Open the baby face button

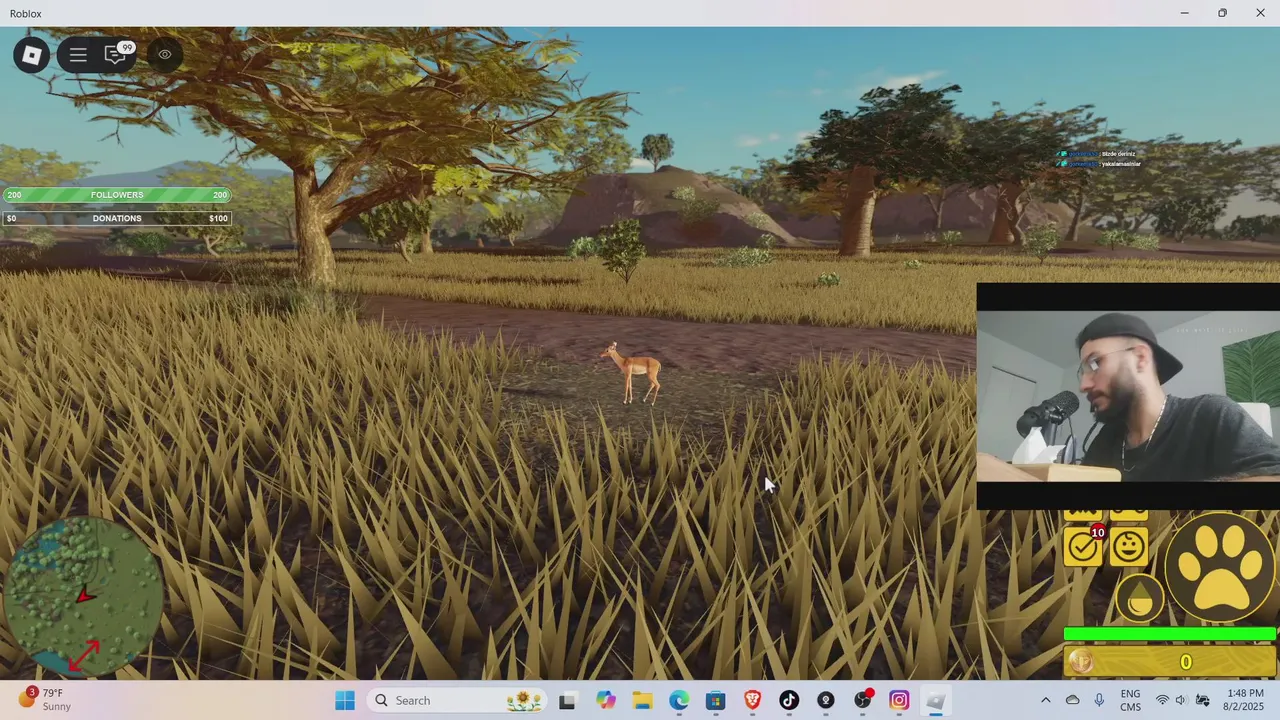(x=1128, y=546)
